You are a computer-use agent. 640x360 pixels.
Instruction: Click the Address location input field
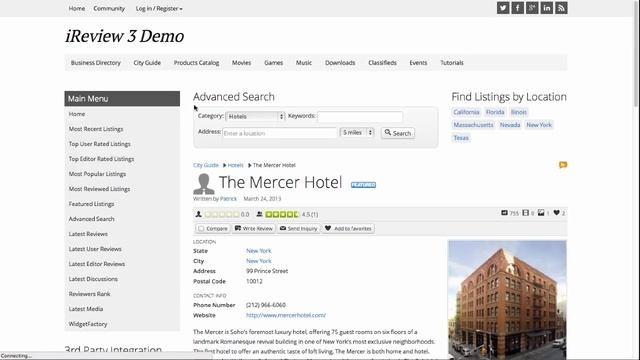point(280,133)
